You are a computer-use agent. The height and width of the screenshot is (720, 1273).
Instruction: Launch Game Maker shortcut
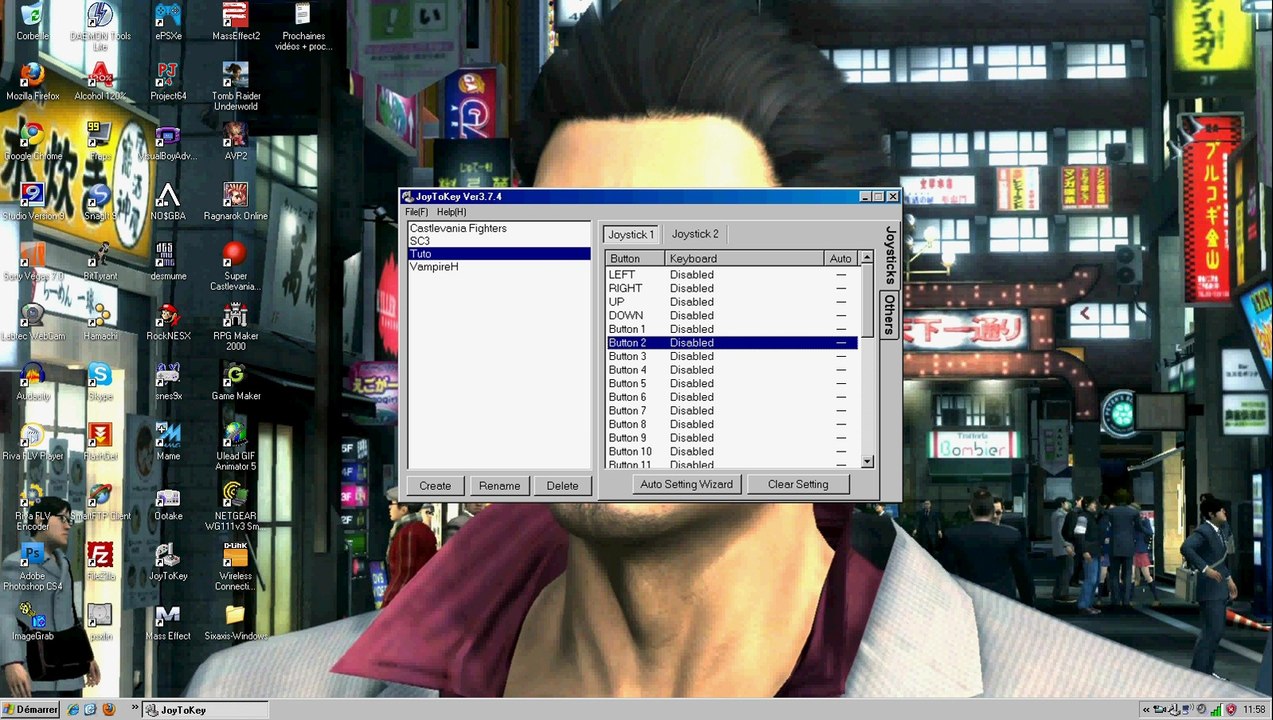coord(236,381)
